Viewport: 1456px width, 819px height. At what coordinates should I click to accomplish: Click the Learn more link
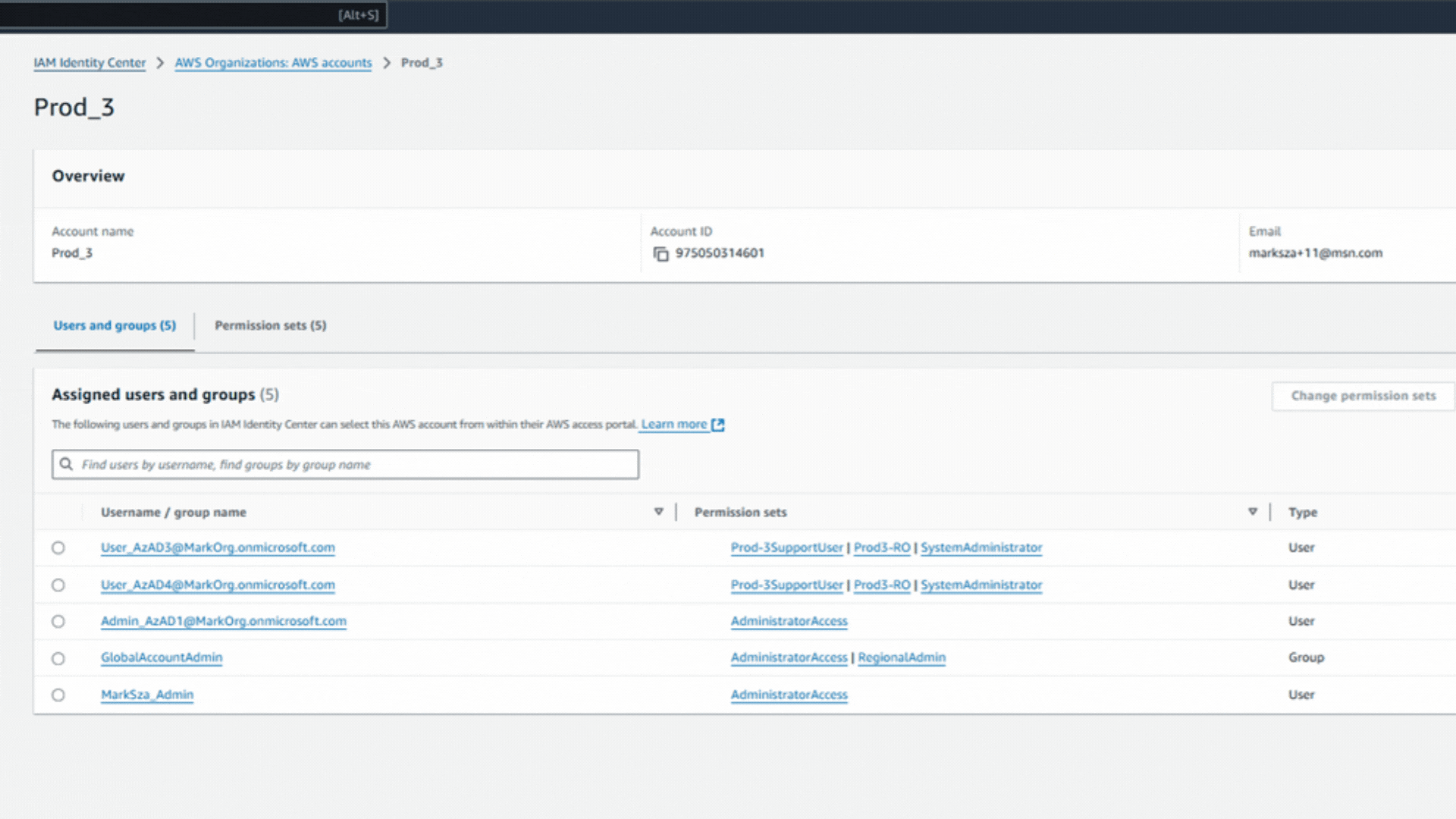click(x=673, y=425)
